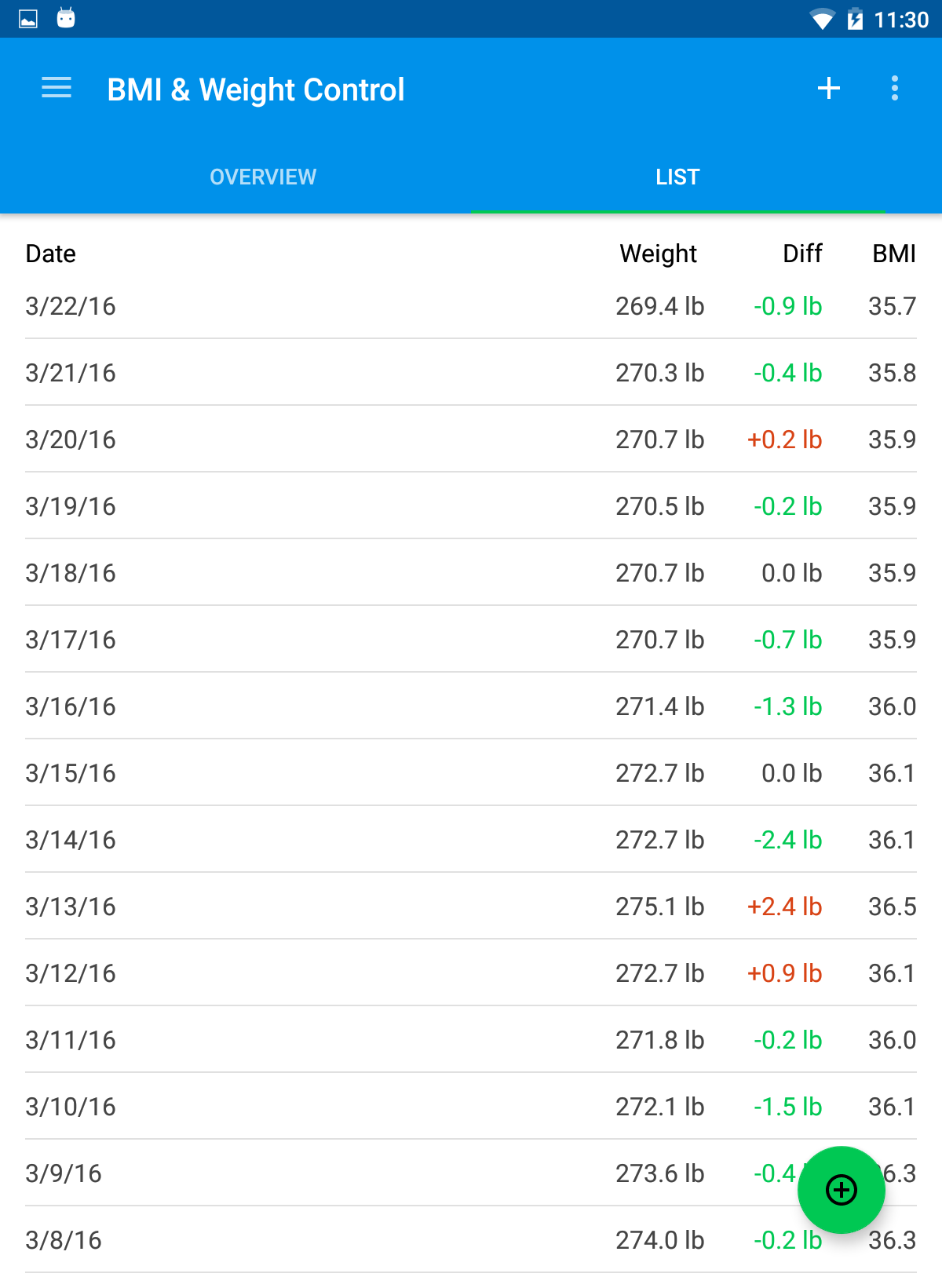942x1288 pixels.
Task: Open the hamburger navigation menu
Action: click(x=57, y=88)
